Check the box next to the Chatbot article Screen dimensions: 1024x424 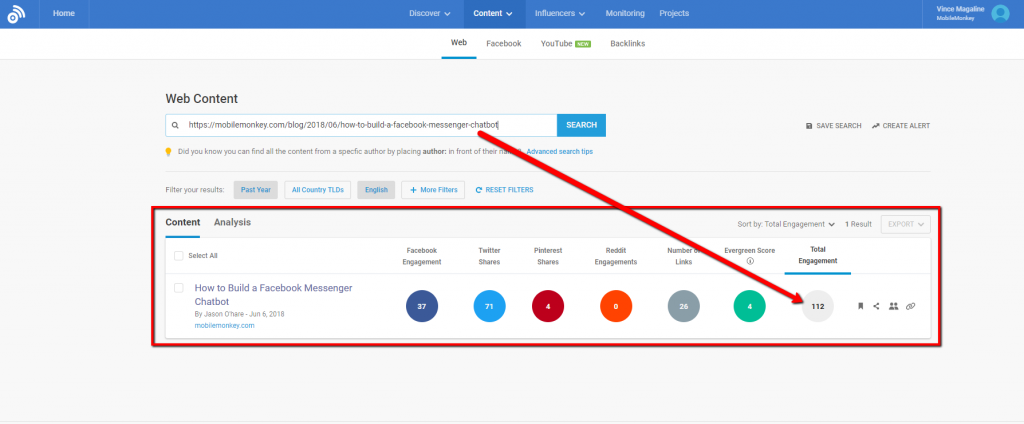click(x=179, y=288)
